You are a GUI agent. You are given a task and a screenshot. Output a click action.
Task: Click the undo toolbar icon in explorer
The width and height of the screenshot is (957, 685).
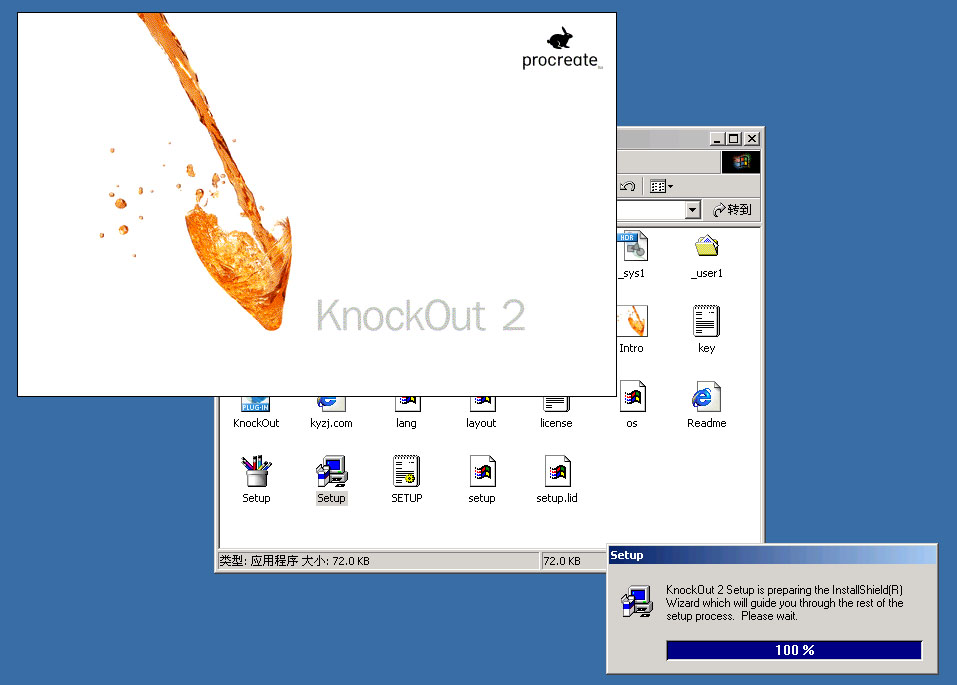coord(627,186)
